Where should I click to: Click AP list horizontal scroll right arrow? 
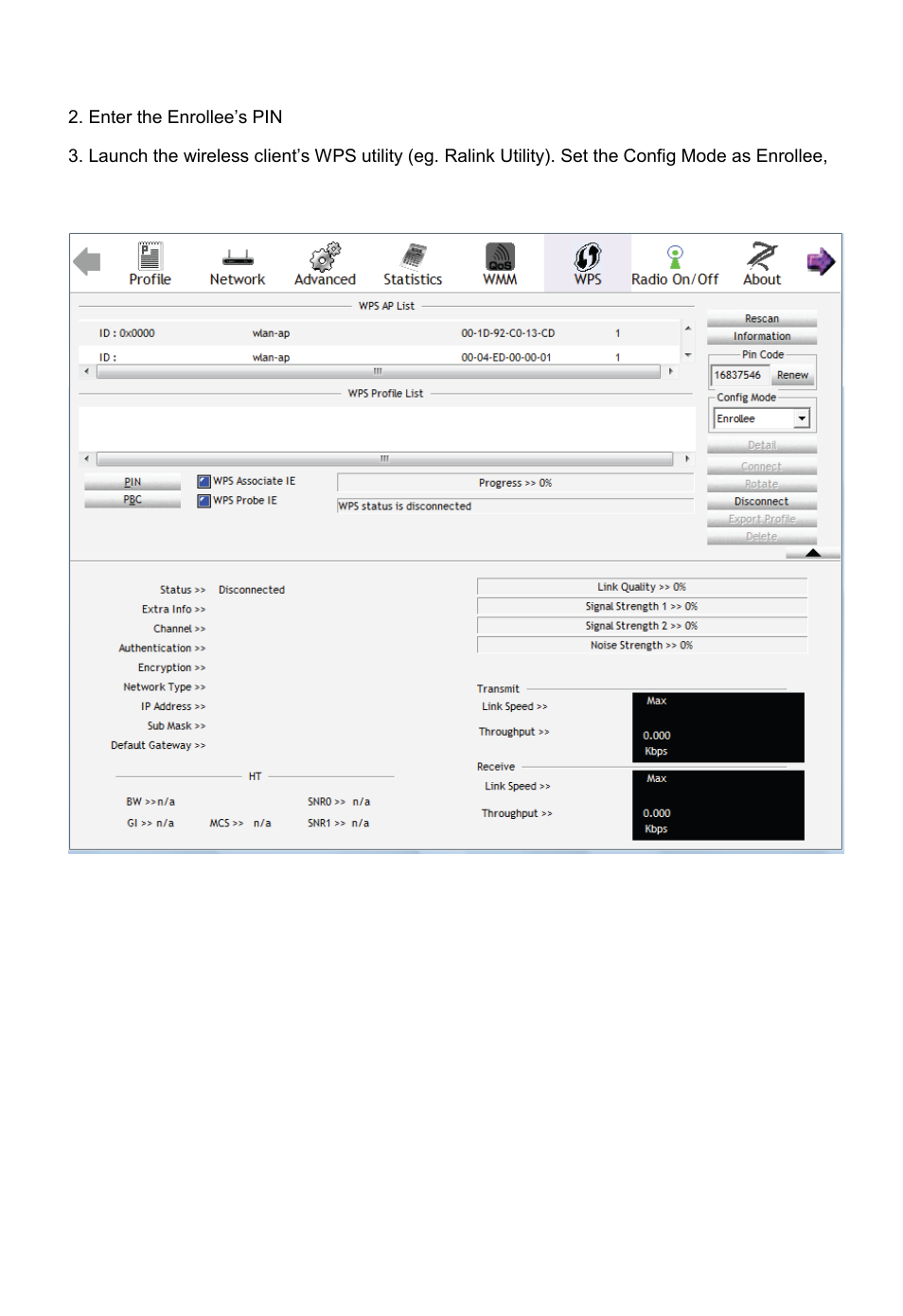coord(671,371)
